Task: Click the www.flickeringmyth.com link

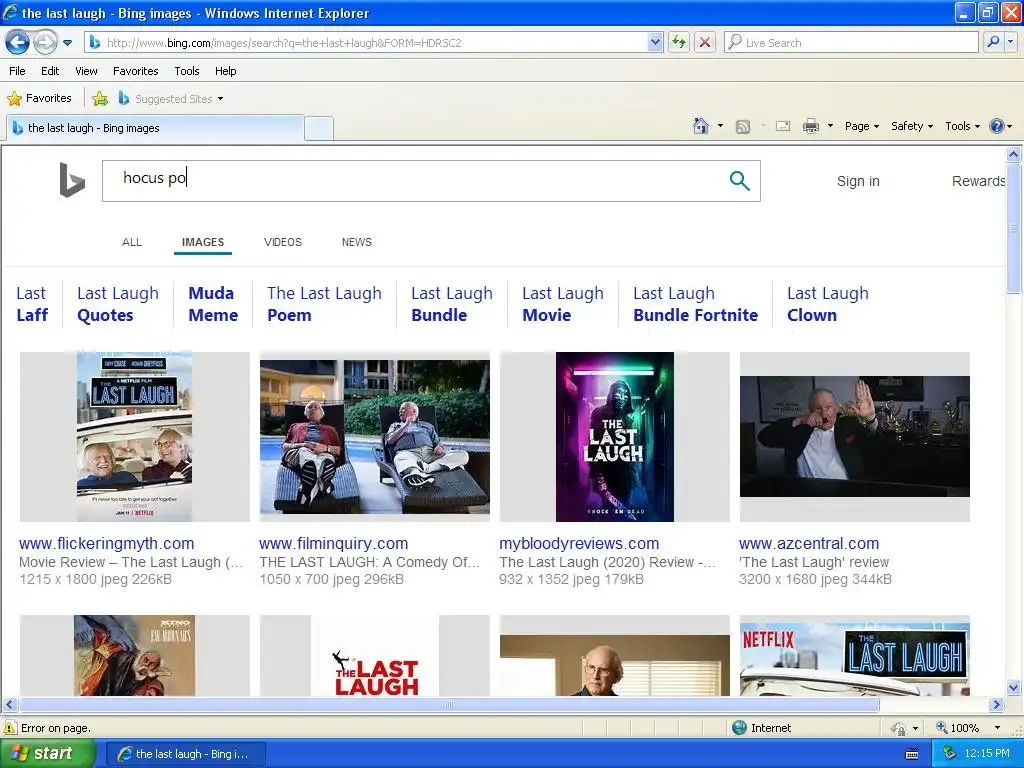Action: coord(106,543)
